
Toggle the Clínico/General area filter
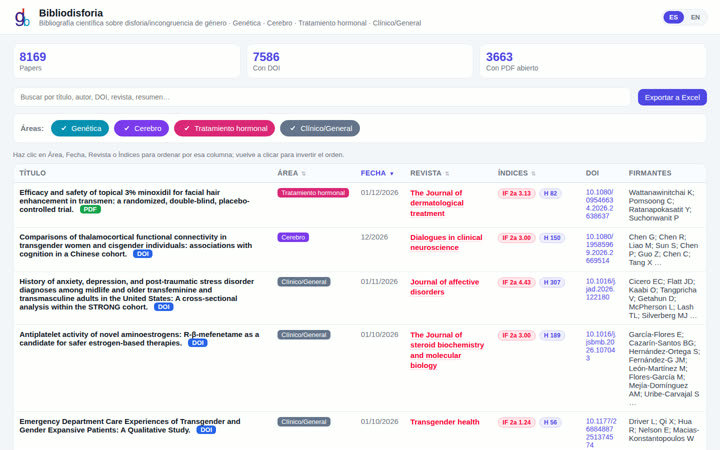click(x=320, y=128)
